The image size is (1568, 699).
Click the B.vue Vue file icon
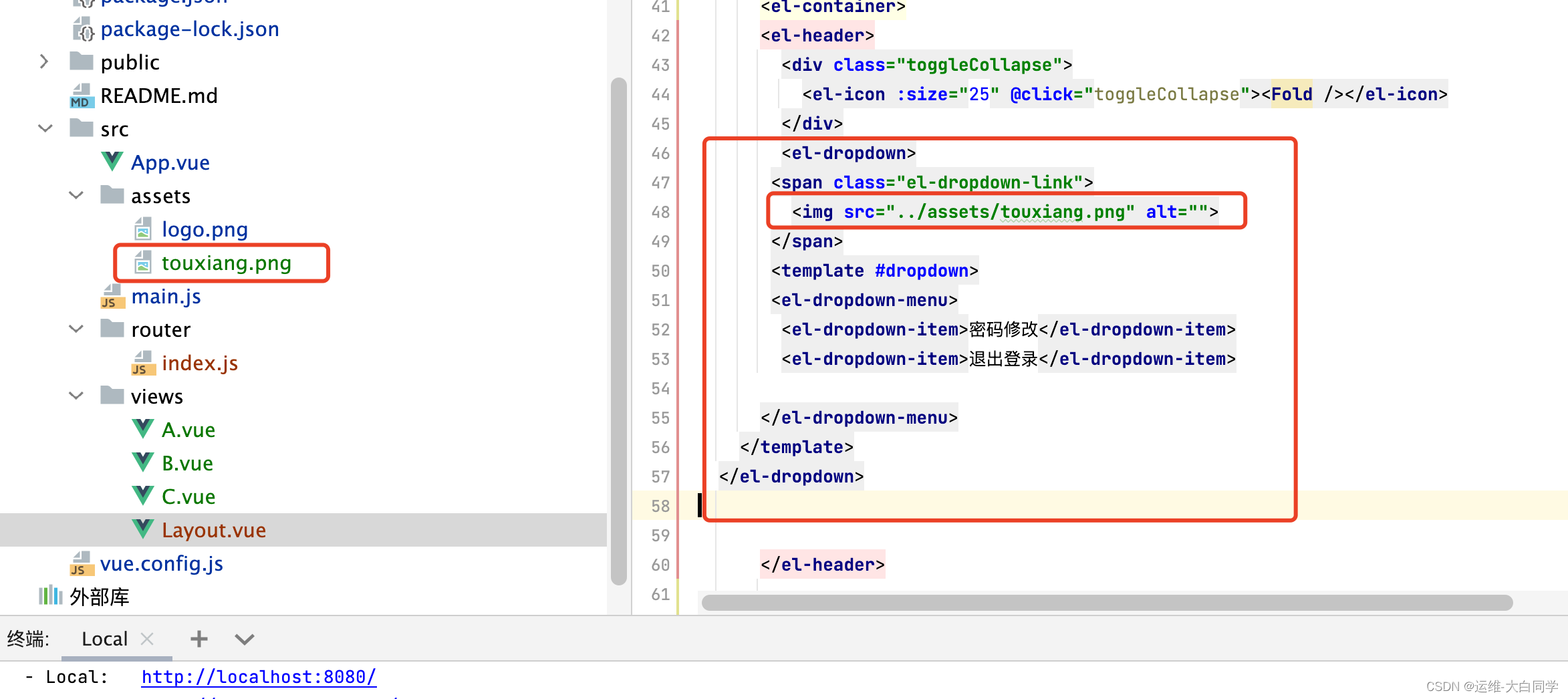tap(142, 462)
